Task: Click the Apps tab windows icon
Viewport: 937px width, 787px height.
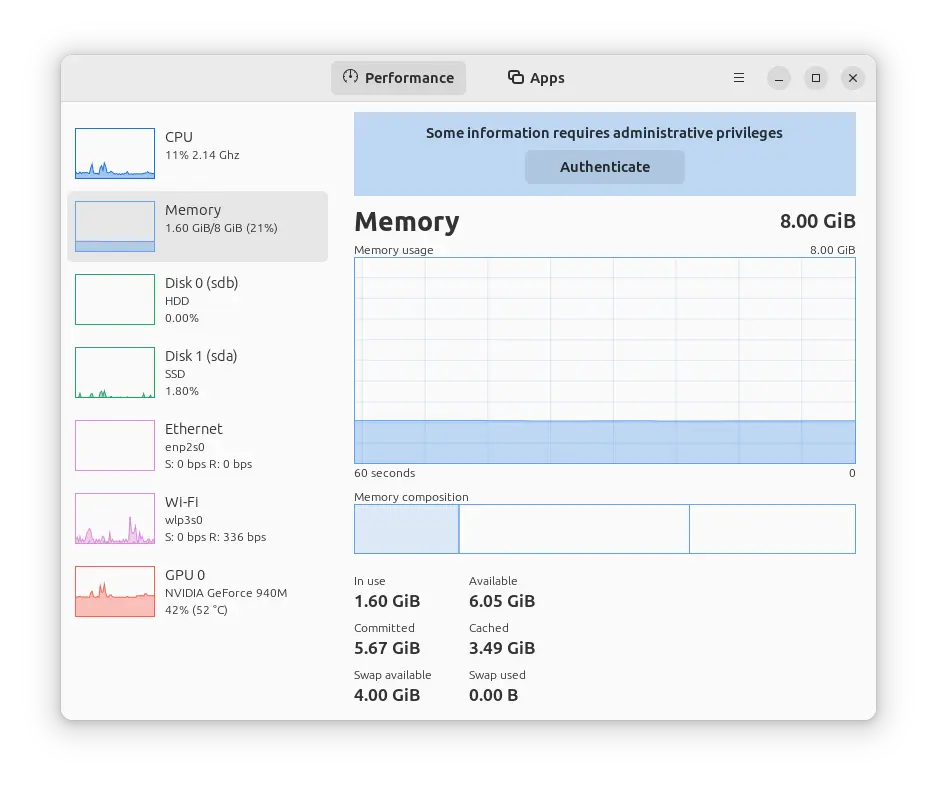Action: coord(516,77)
